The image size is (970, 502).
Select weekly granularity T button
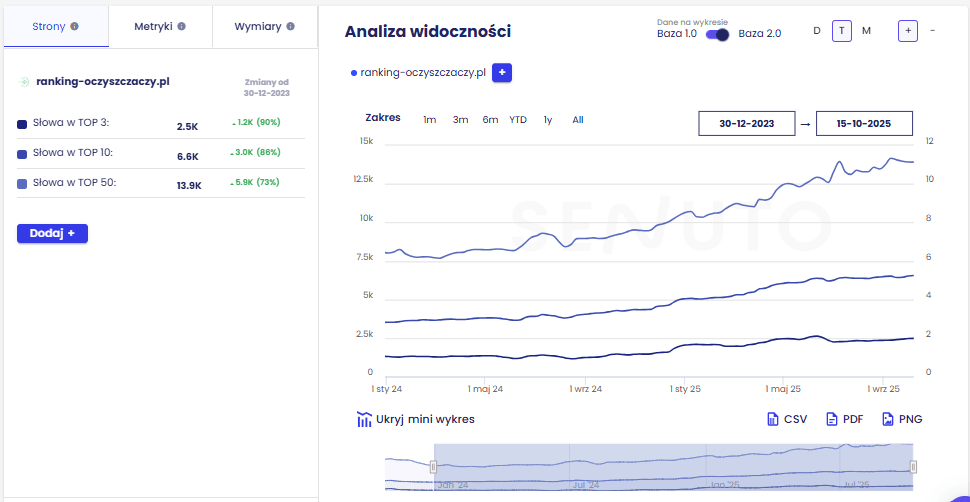coord(842,30)
